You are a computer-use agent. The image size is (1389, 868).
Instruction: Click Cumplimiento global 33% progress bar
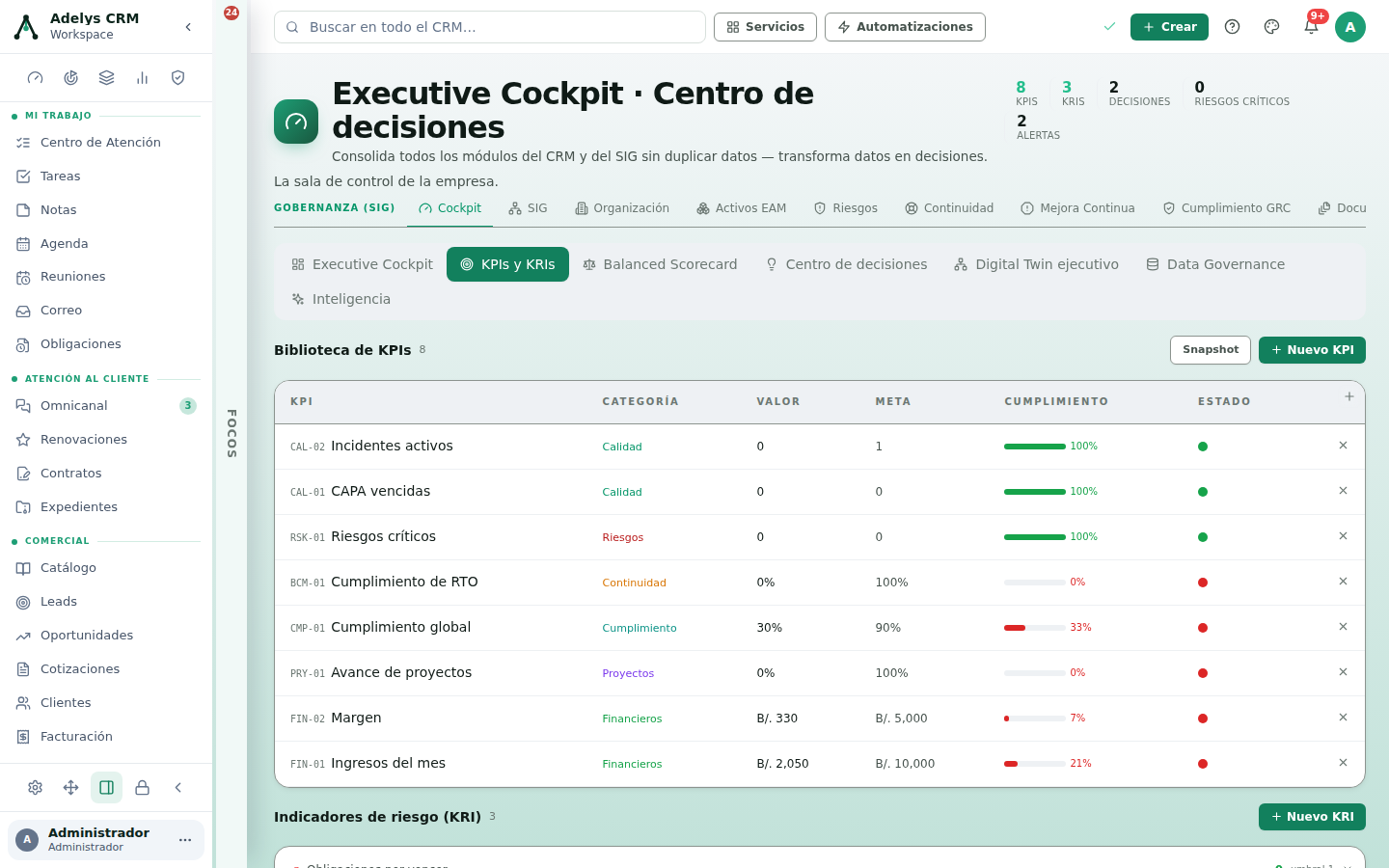[x=1035, y=628]
